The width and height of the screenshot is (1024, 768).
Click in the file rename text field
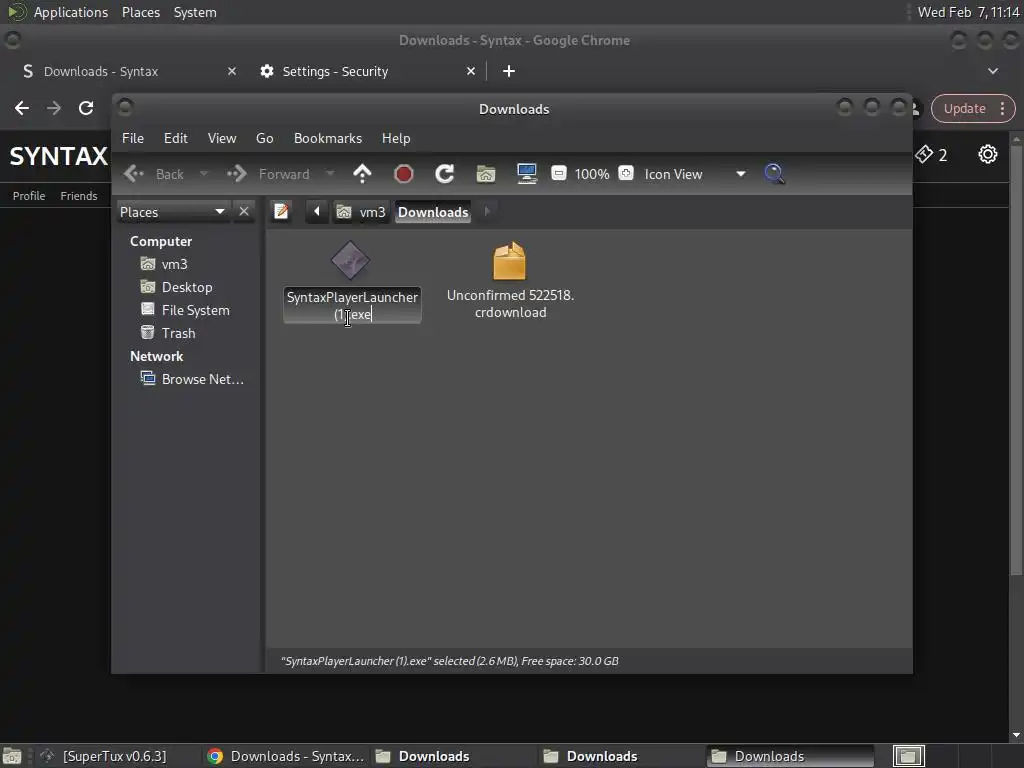click(352, 305)
